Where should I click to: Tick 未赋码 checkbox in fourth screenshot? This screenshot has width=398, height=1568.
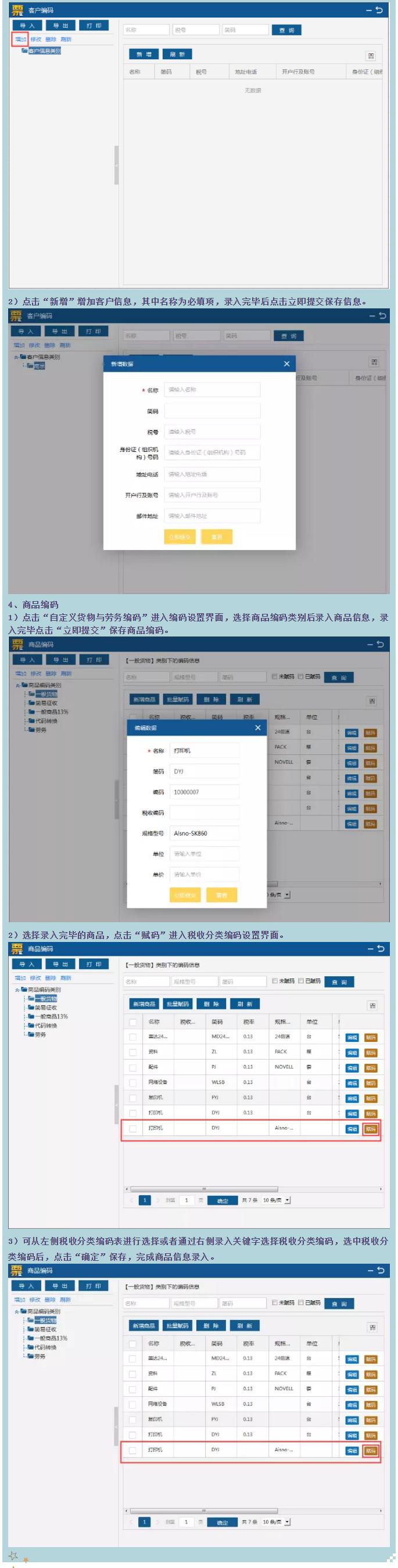tap(274, 981)
